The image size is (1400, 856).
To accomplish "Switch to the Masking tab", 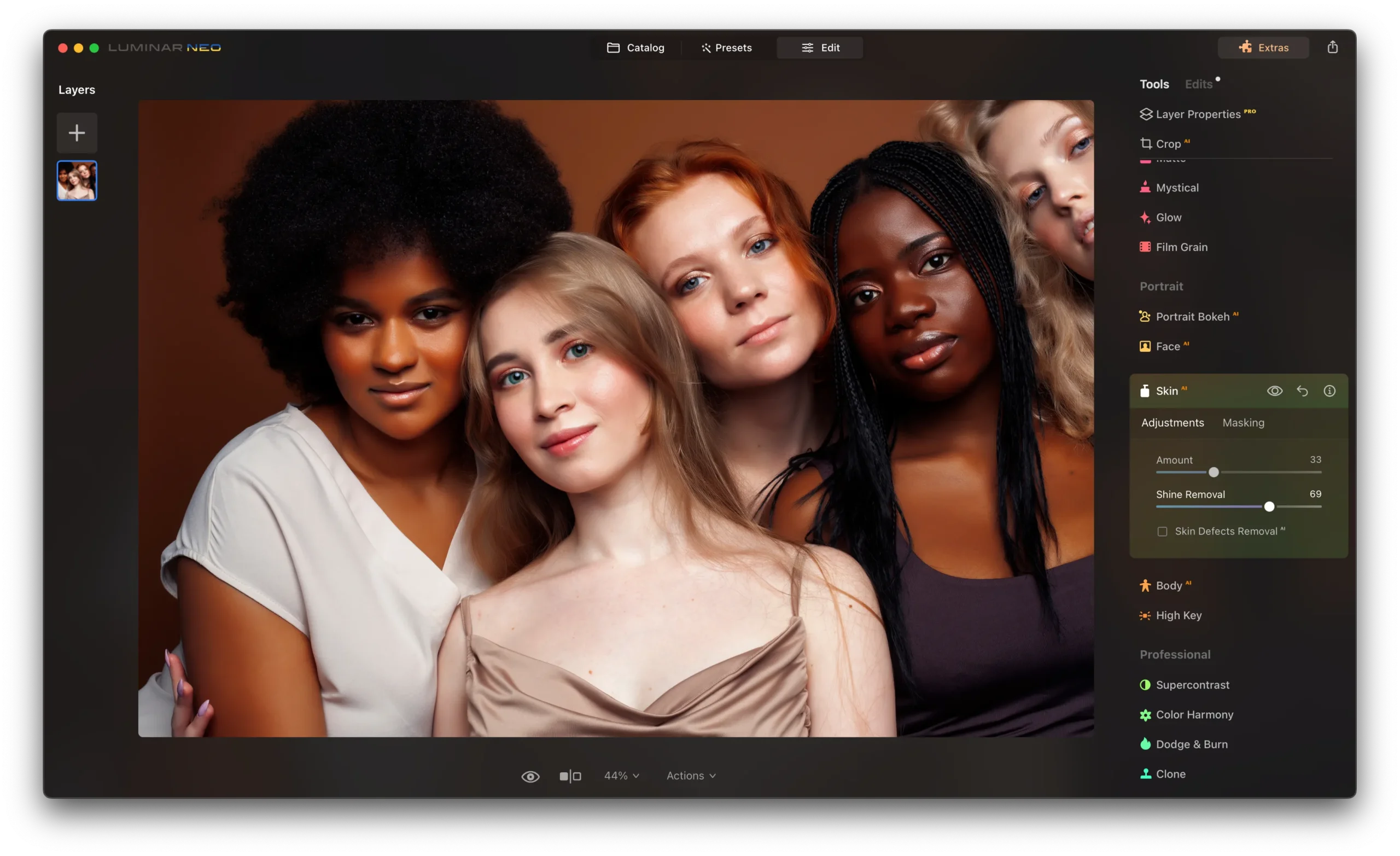I will tap(1243, 422).
